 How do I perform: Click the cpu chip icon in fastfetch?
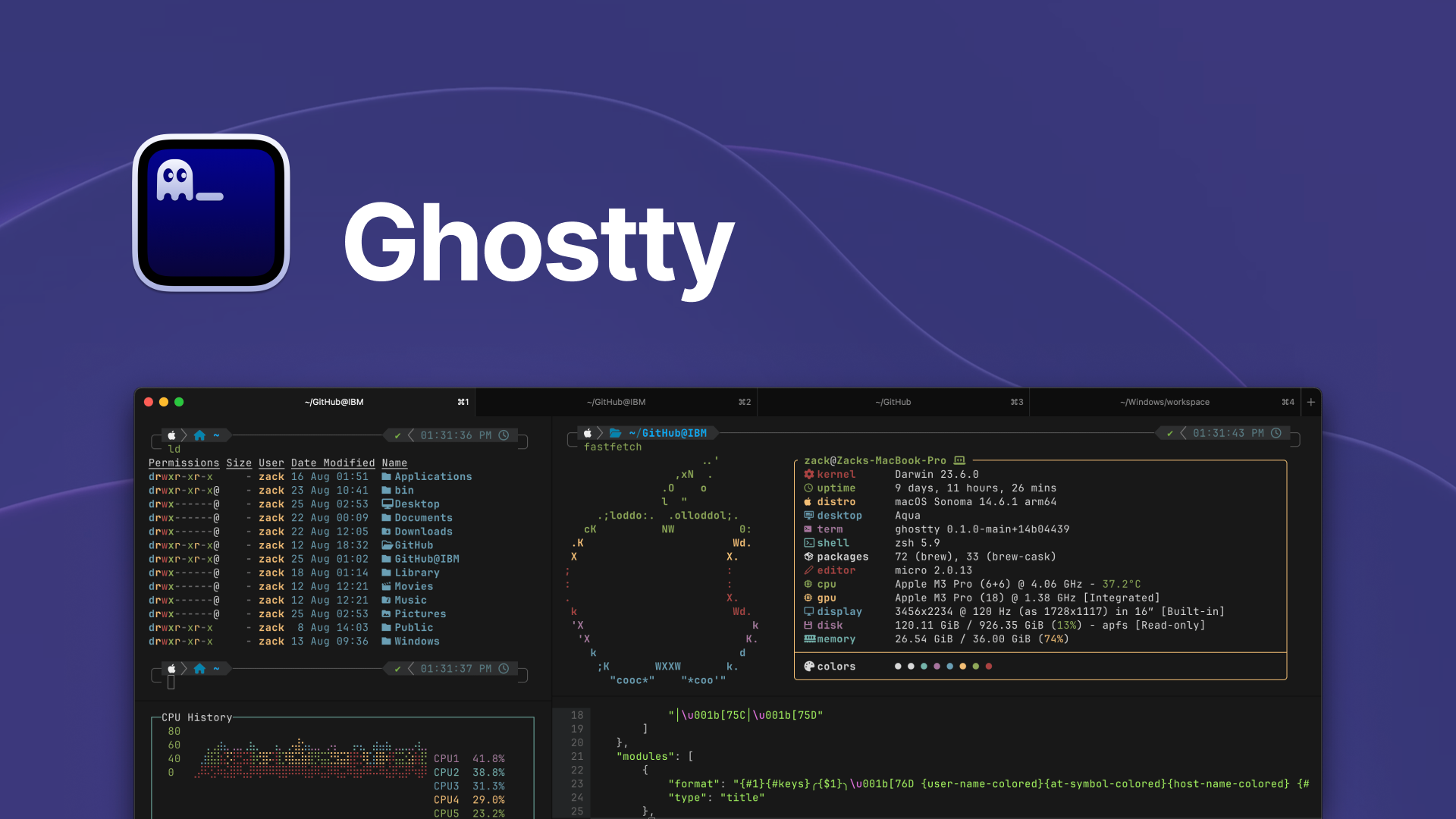coord(807,584)
